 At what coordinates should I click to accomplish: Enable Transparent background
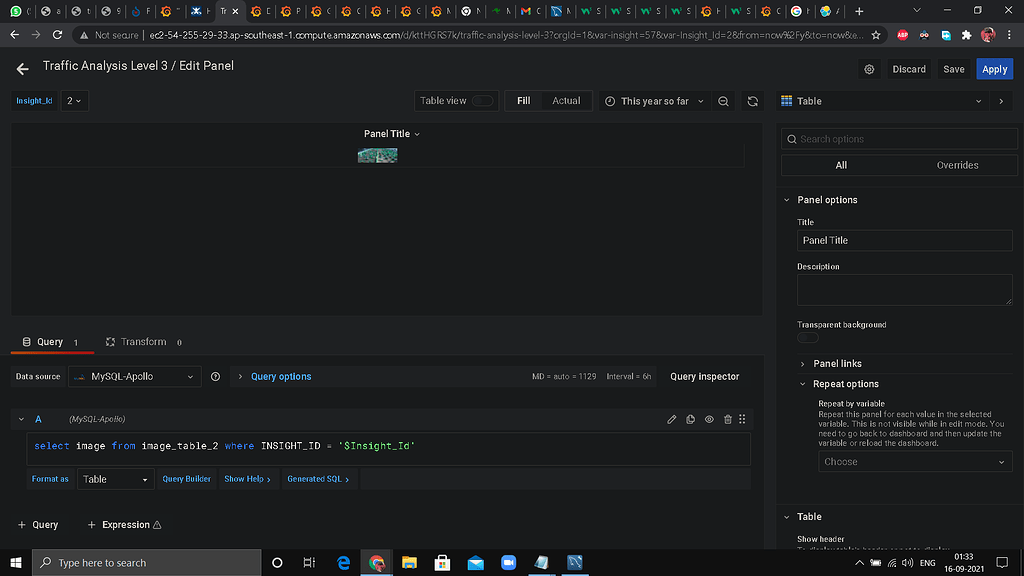tap(806, 339)
